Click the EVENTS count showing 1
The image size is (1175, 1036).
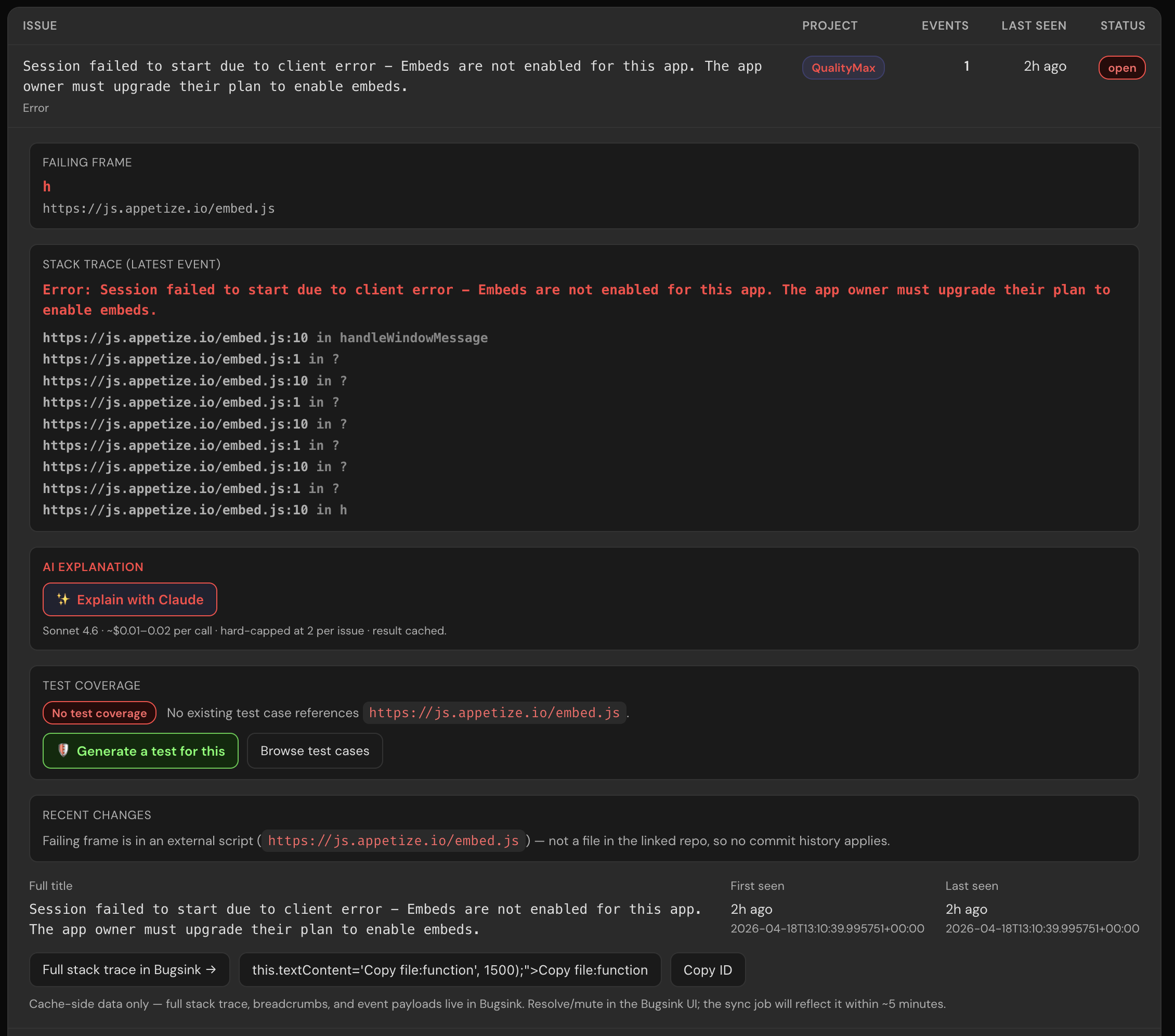[967, 66]
